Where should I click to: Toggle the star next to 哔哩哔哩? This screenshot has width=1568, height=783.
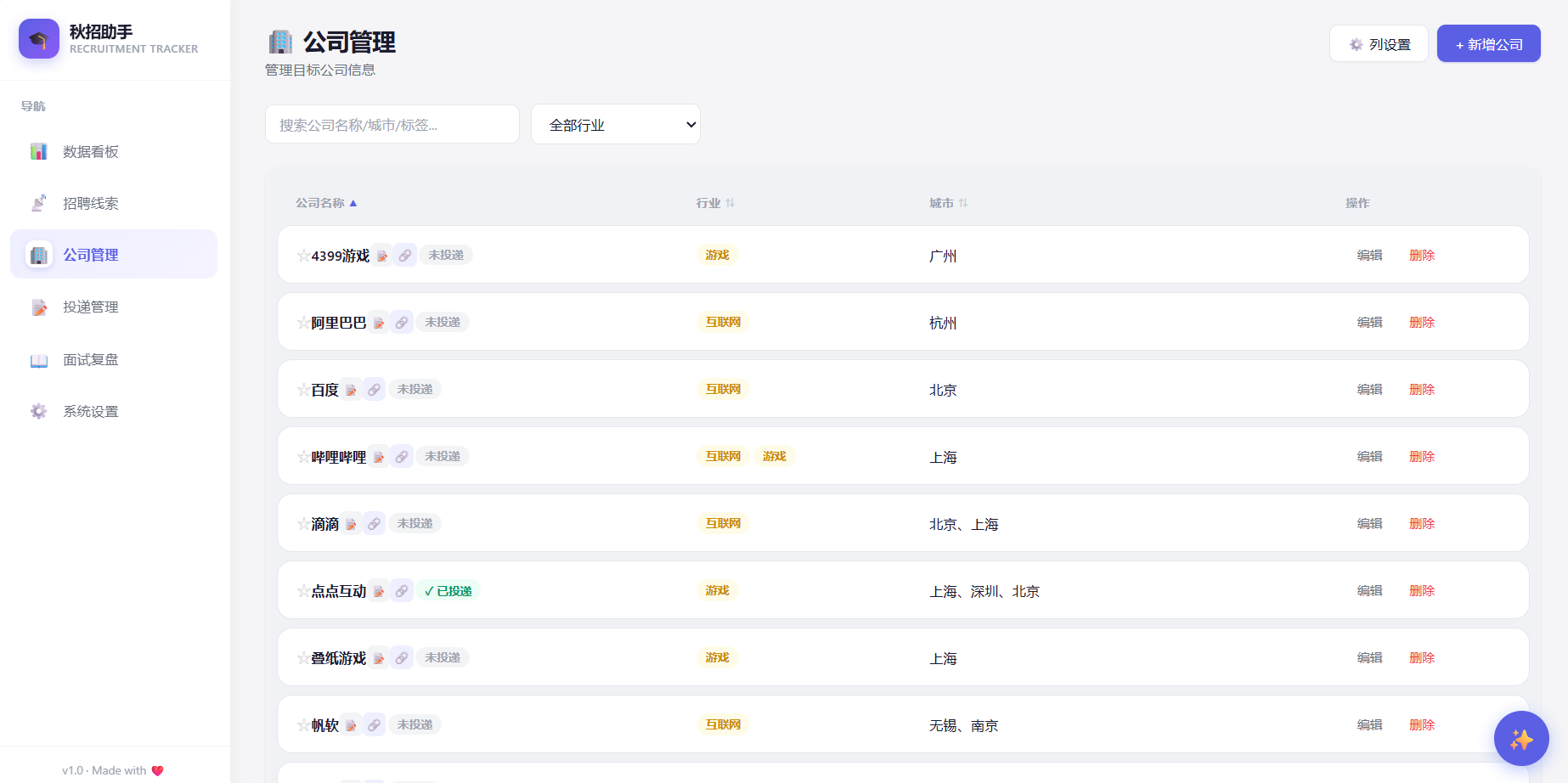(303, 457)
